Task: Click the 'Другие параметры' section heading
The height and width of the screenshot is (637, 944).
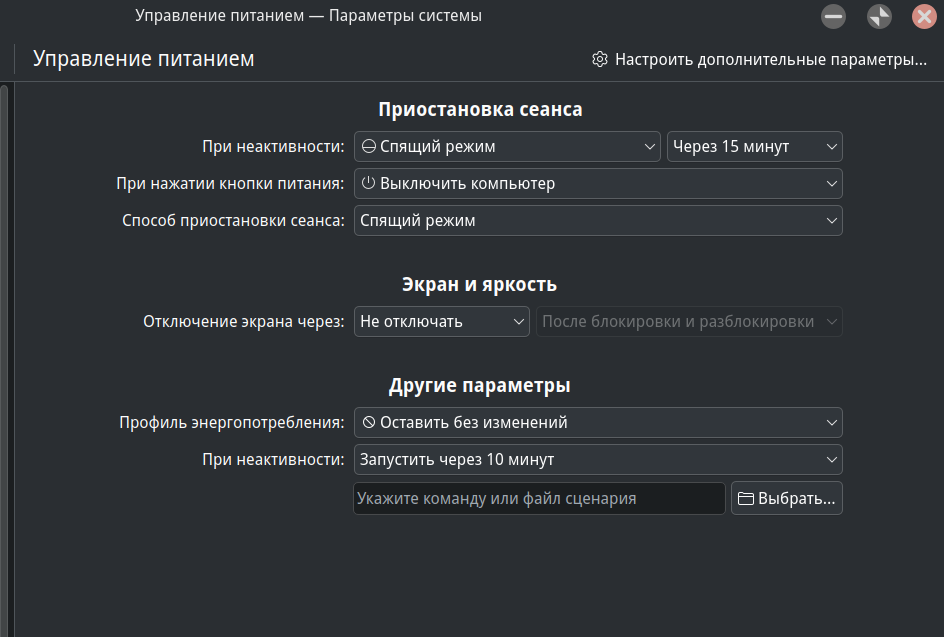Action: pyautogui.click(x=479, y=385)
